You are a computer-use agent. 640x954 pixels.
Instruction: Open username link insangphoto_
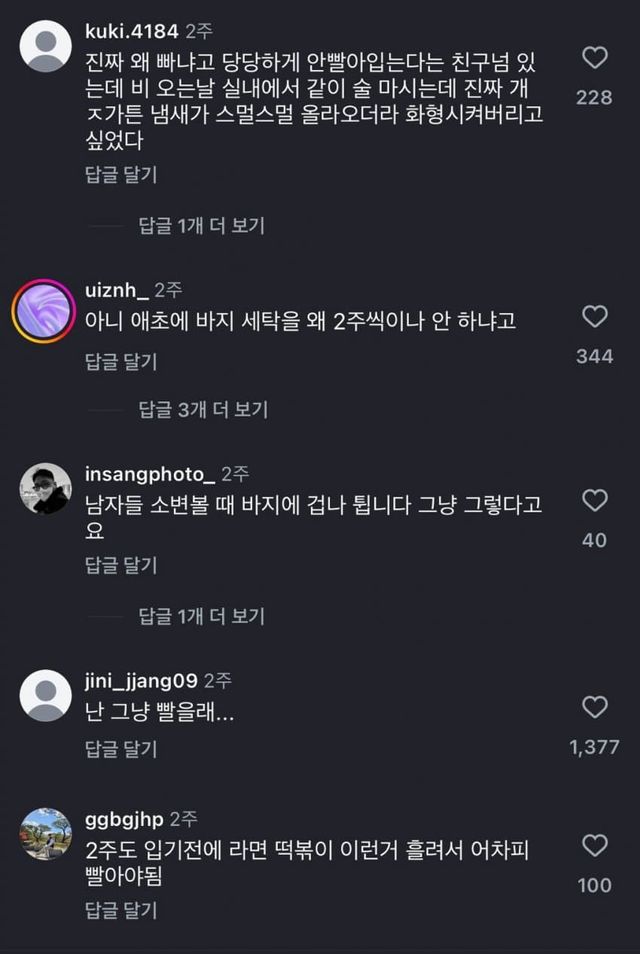pos(150,473)
